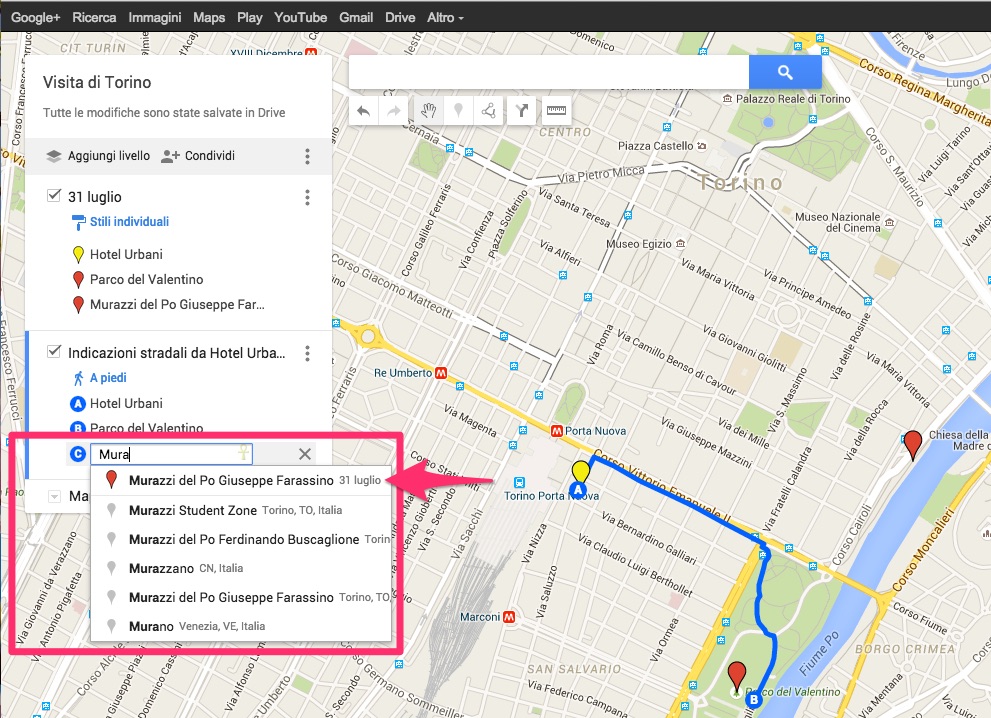The height and width of the screenshot is (718, 991).
Task: Open the 31 luglio layer options menu
Action: (x=308, y=197)
